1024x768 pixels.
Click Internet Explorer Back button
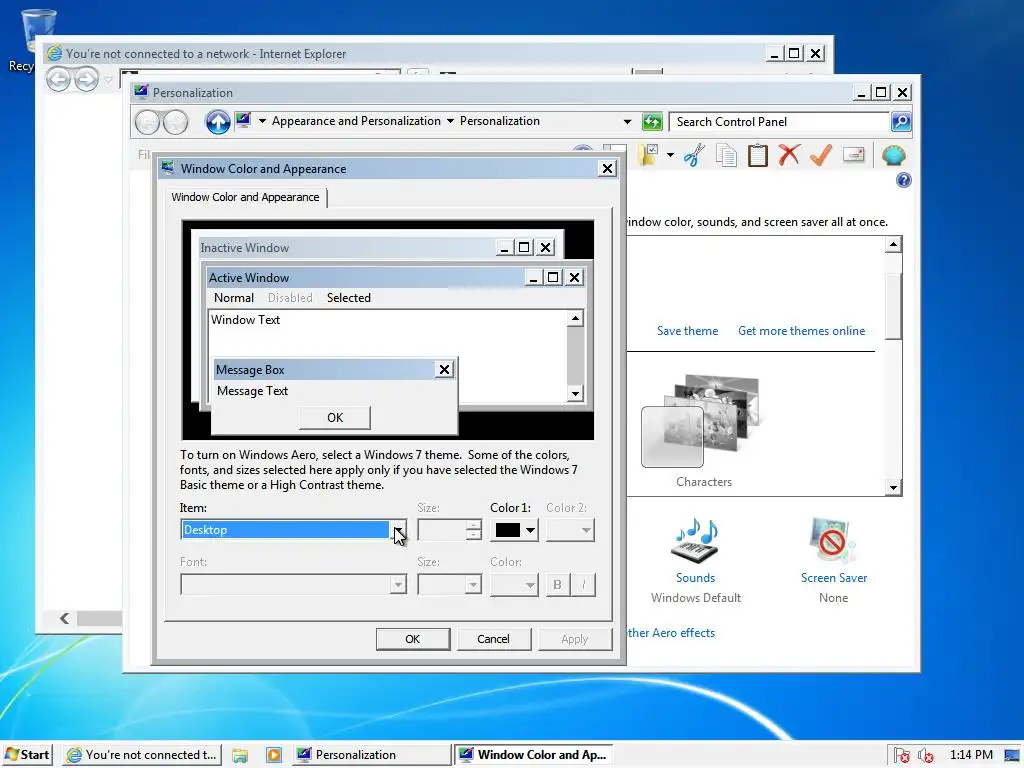[58, 80]
